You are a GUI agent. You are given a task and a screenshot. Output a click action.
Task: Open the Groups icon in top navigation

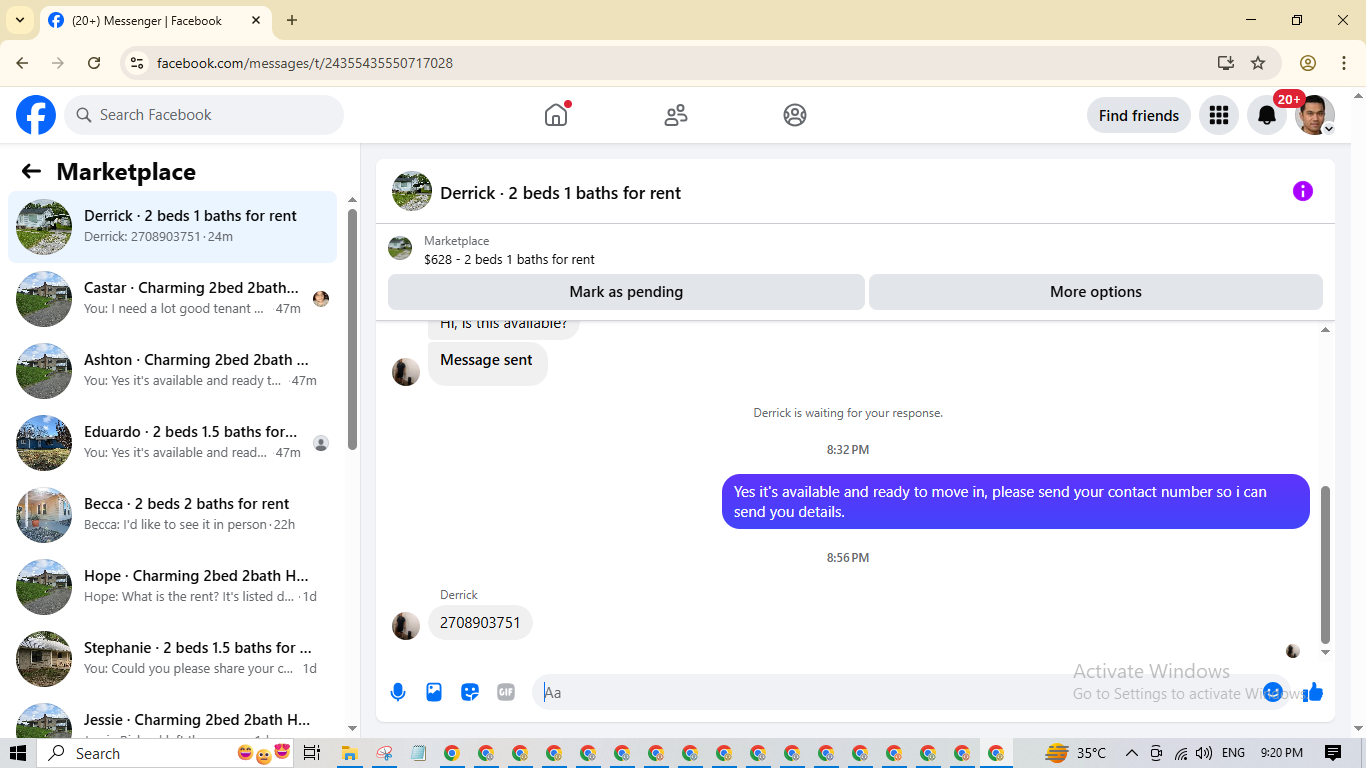(x=795, y=115)
